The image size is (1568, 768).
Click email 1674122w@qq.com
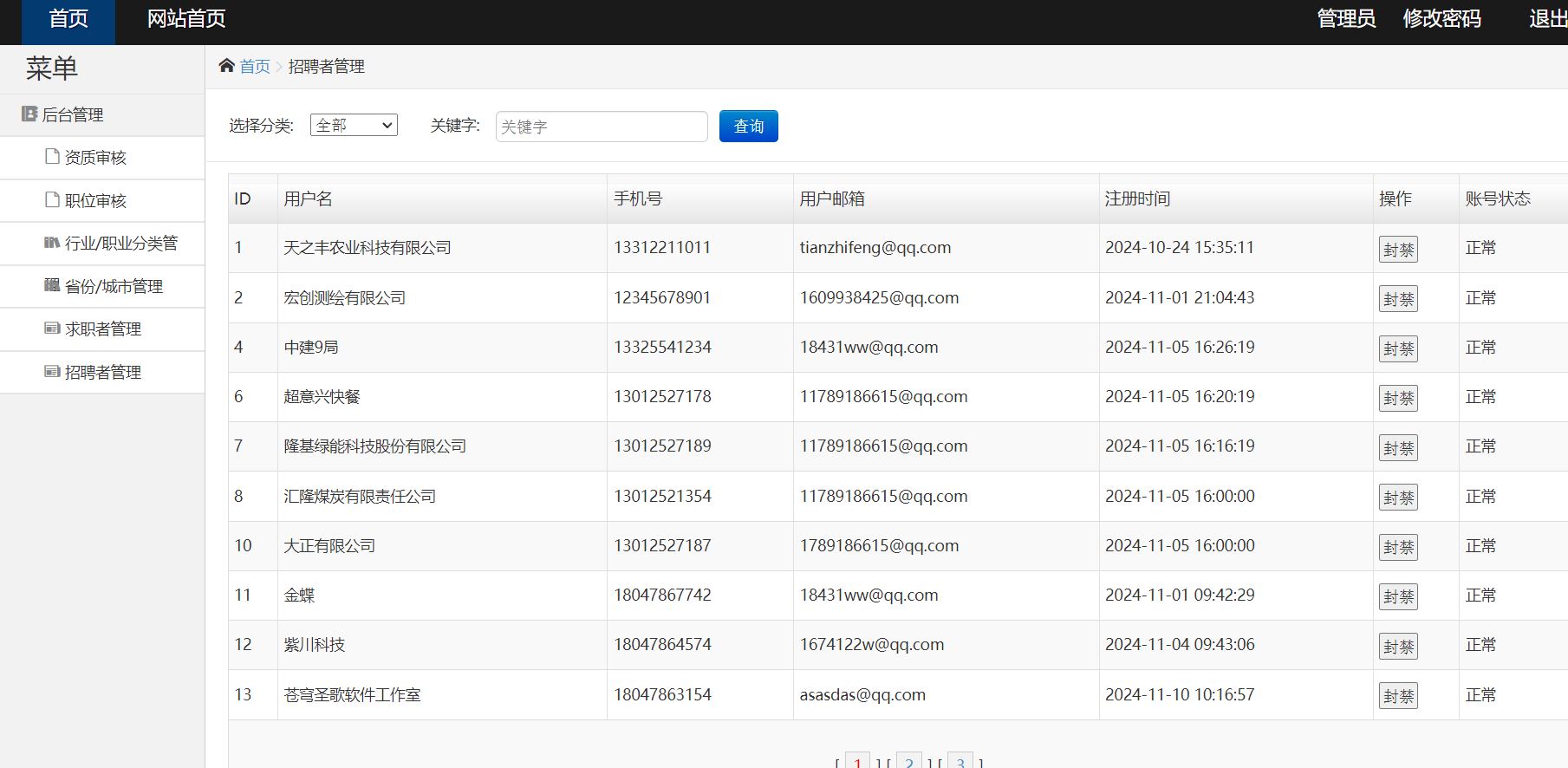(872, 644)
